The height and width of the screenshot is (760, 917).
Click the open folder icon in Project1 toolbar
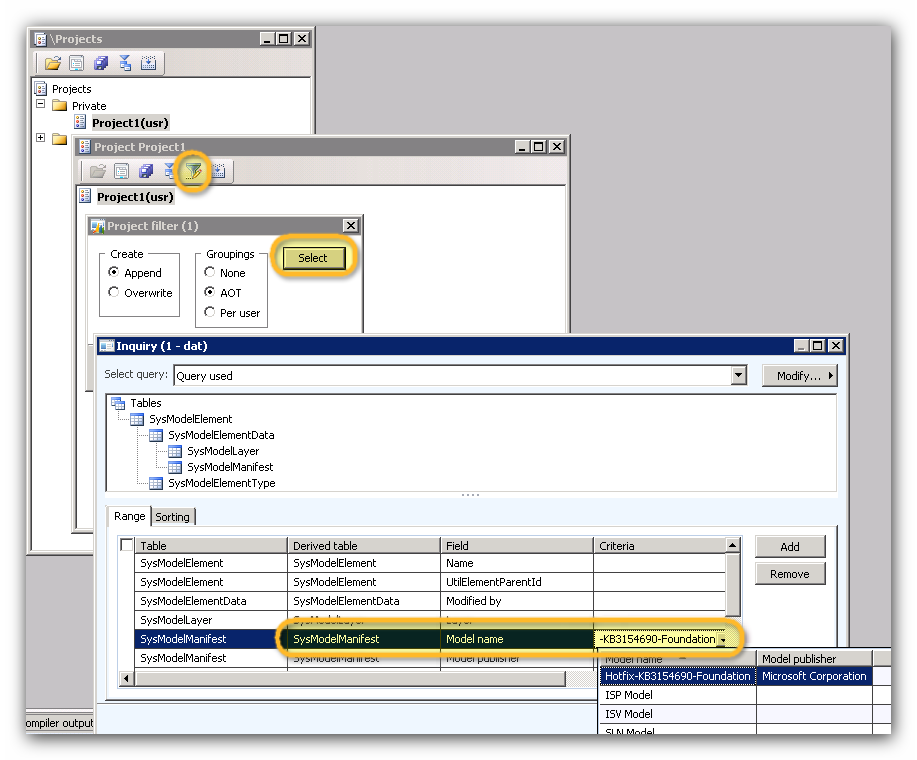click(97, 171)
